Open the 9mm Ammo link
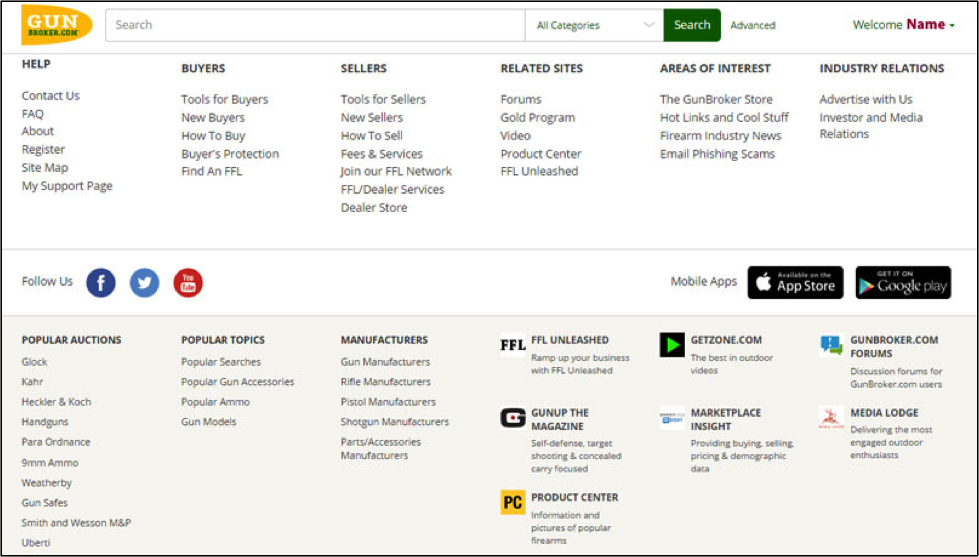 [50, 463]
